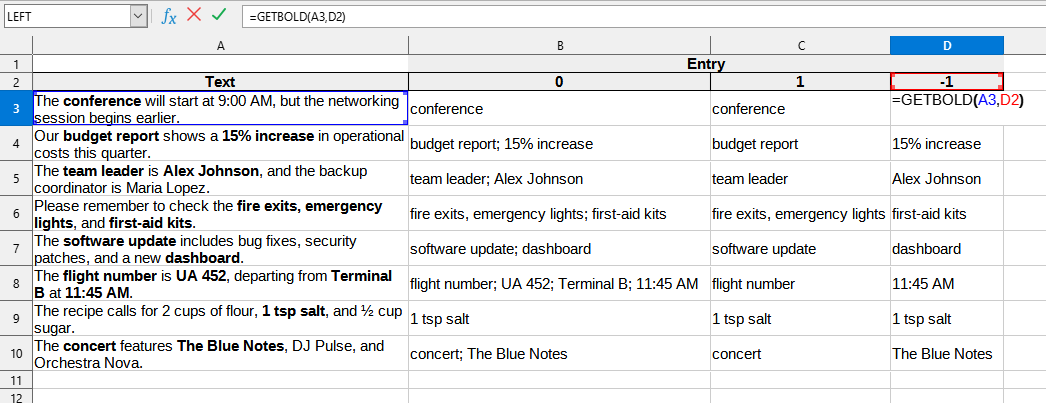Expand the Name Box dropdown arrow

138,16
